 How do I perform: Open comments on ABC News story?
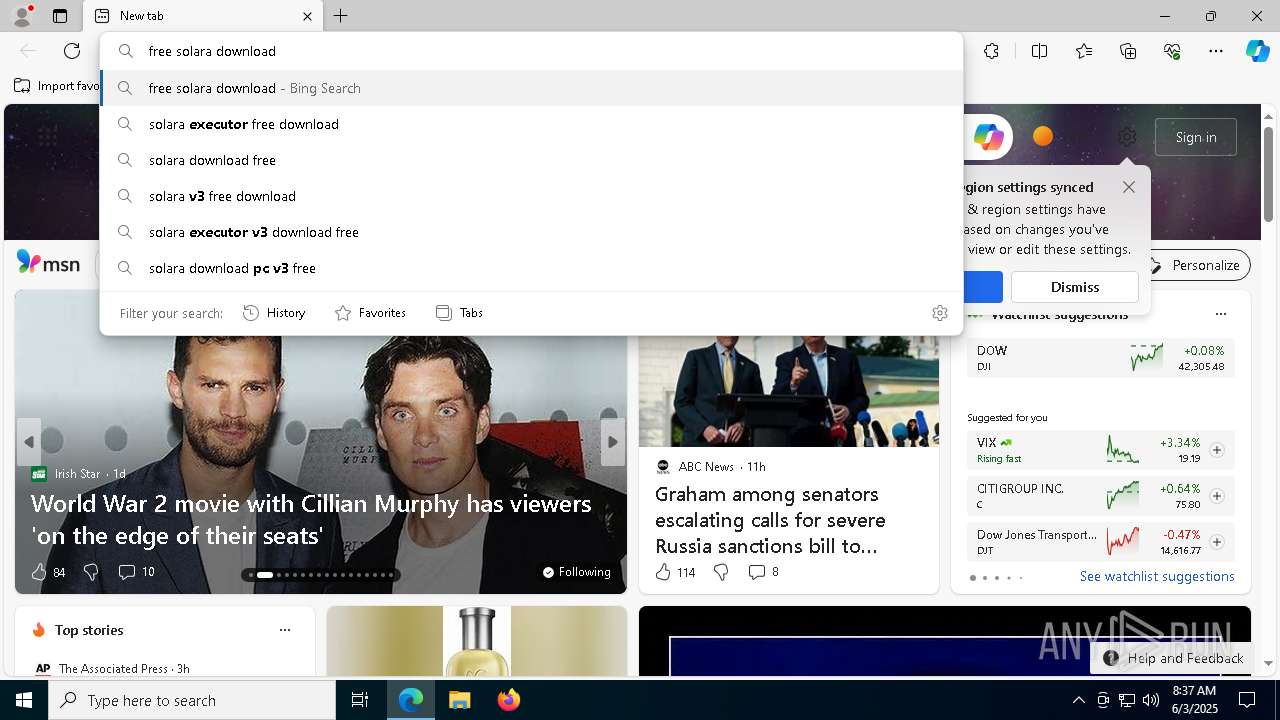763,572
